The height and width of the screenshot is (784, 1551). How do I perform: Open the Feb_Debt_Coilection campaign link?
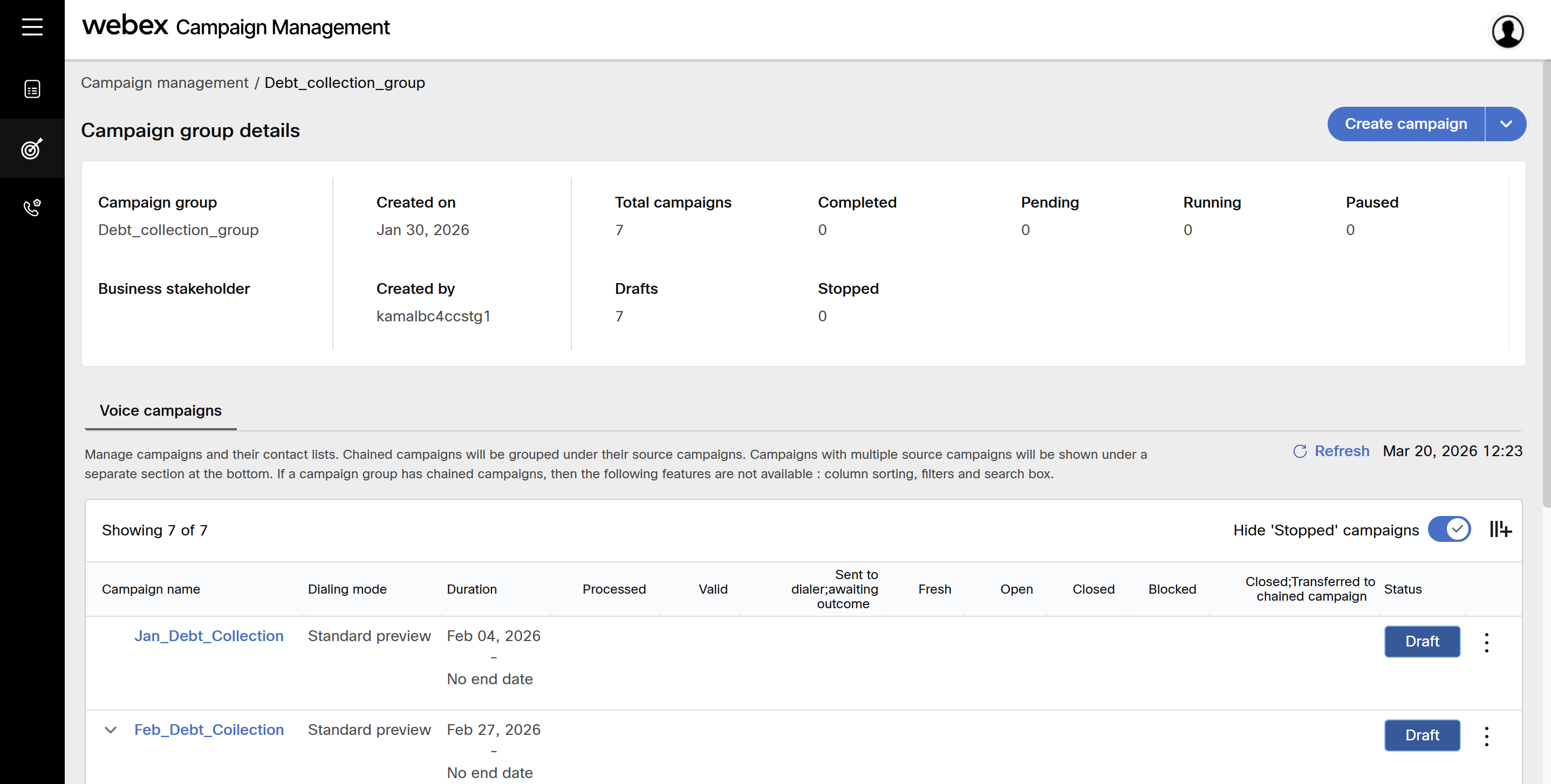208,730
